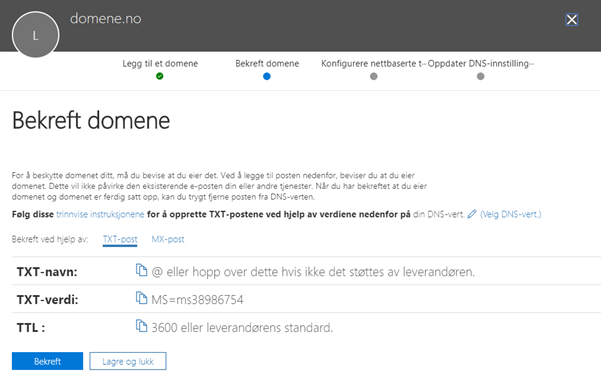Click the pencil edit DNS-vert icon
601x383 pixels.
coord(472,214)
